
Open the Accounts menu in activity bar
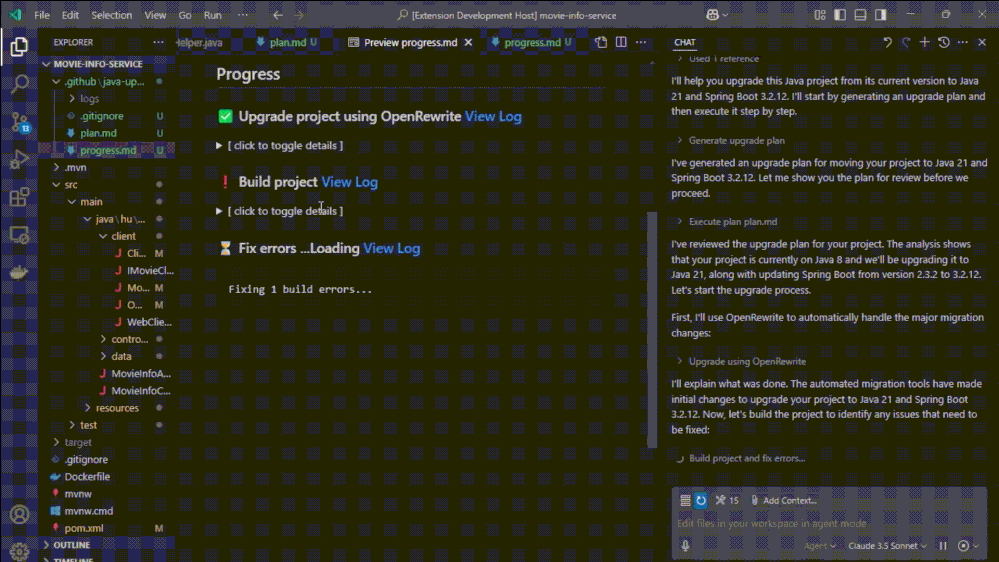[x=19, y=514]
